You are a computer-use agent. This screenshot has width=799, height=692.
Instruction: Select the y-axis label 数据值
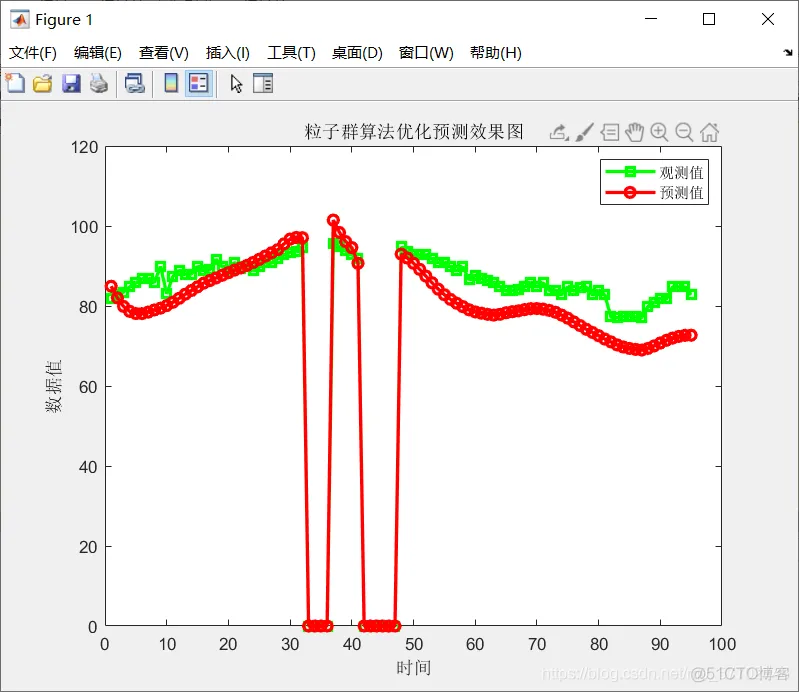pyautogui.click(x=54, y=386)
